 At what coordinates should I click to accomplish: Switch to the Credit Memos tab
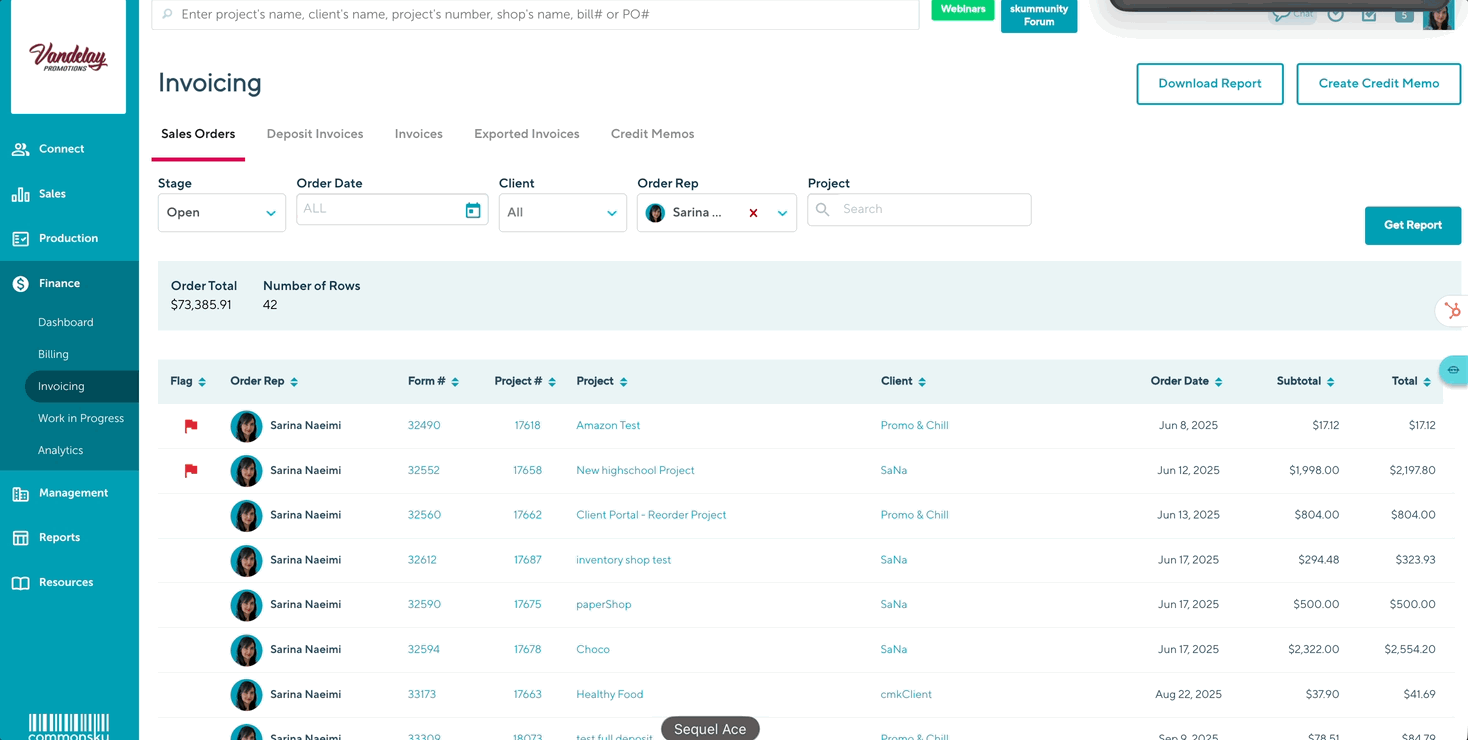652,134
